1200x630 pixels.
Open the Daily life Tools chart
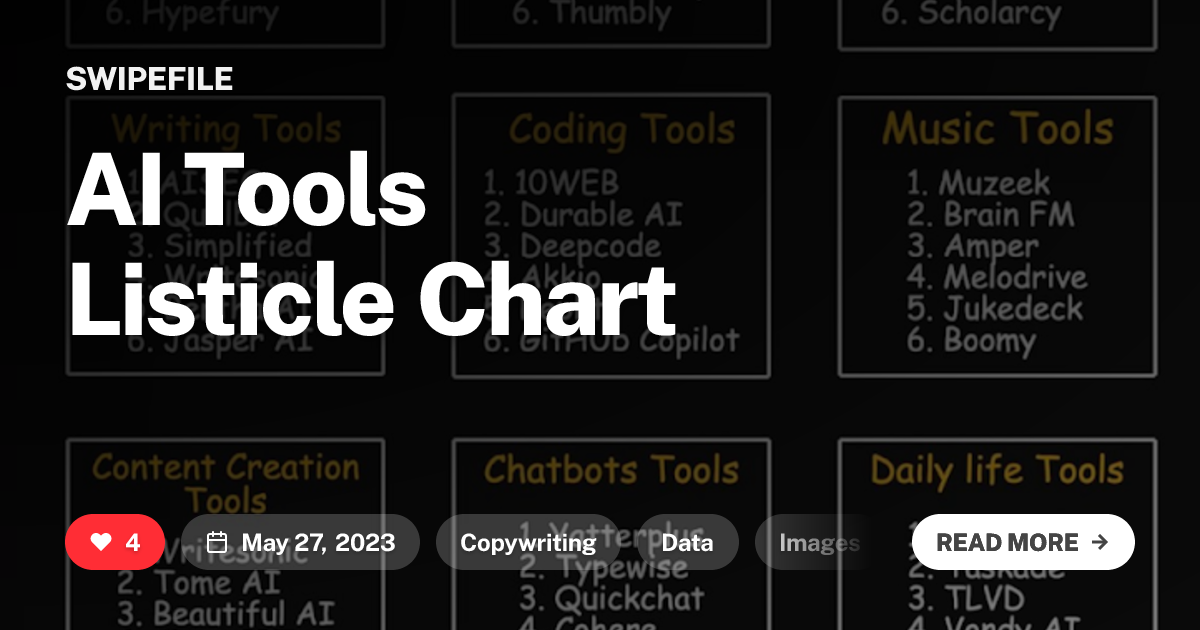(996, 470)
